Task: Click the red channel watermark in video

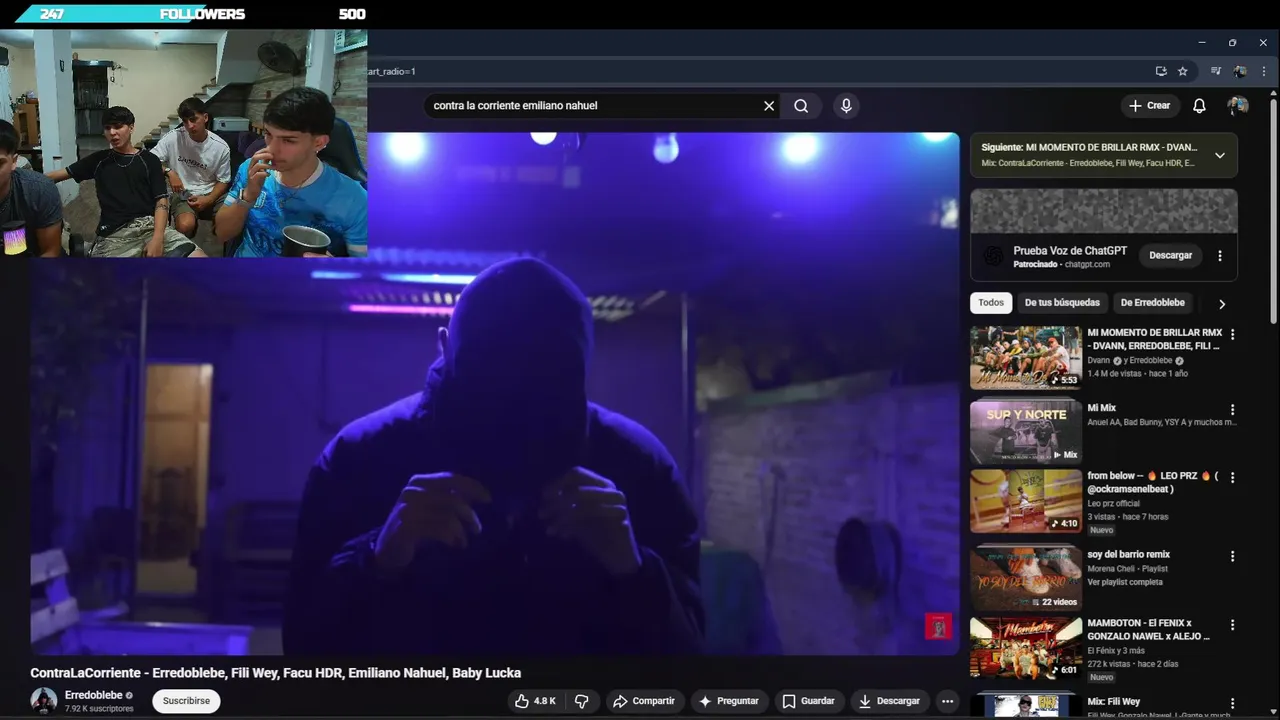Action: click(x=937, y=626)
